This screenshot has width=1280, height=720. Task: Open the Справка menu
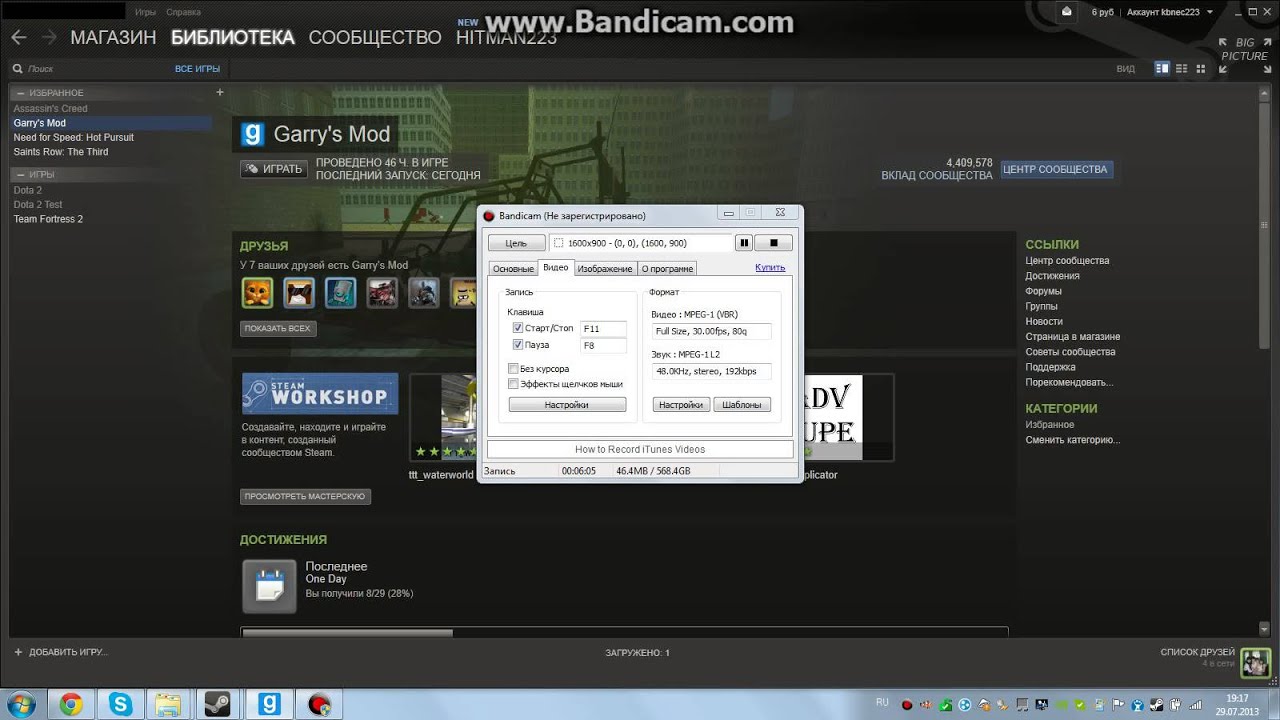click(x=183, y=12)
